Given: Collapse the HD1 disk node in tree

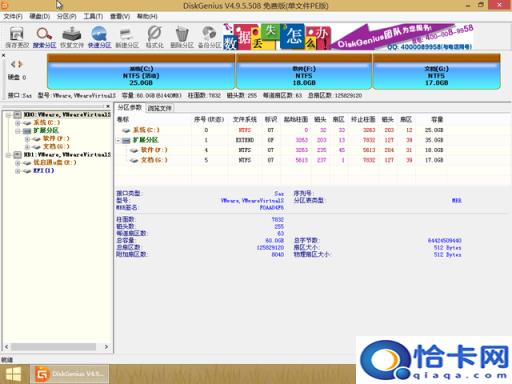Looking at the screenshot, I should tap(9, 155).
